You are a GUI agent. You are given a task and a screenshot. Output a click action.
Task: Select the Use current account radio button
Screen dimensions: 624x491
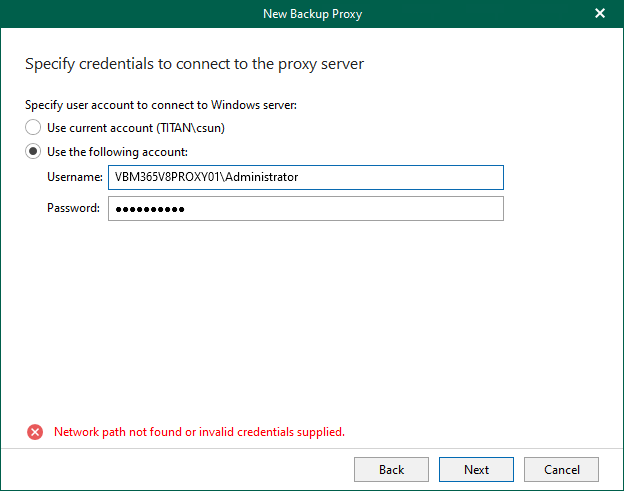(33, 128)
